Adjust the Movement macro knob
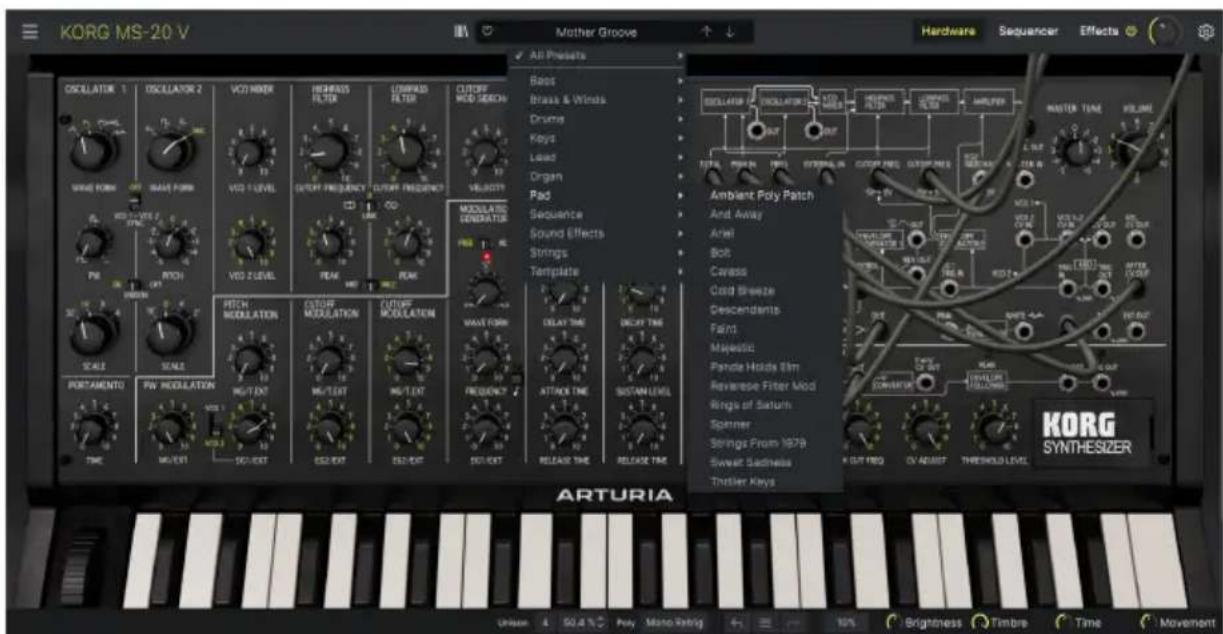The width and height of the screenshot is (1223, 634). [x=1148, y=623]
